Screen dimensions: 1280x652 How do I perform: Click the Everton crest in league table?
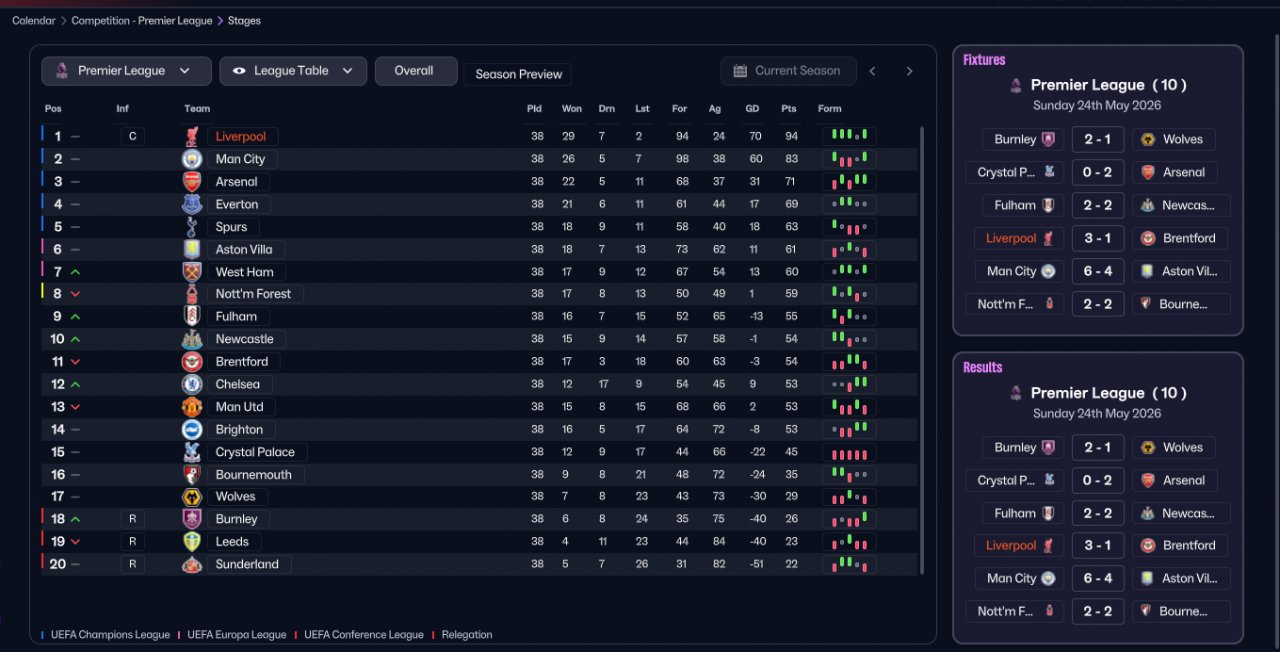tap(192, 204)
